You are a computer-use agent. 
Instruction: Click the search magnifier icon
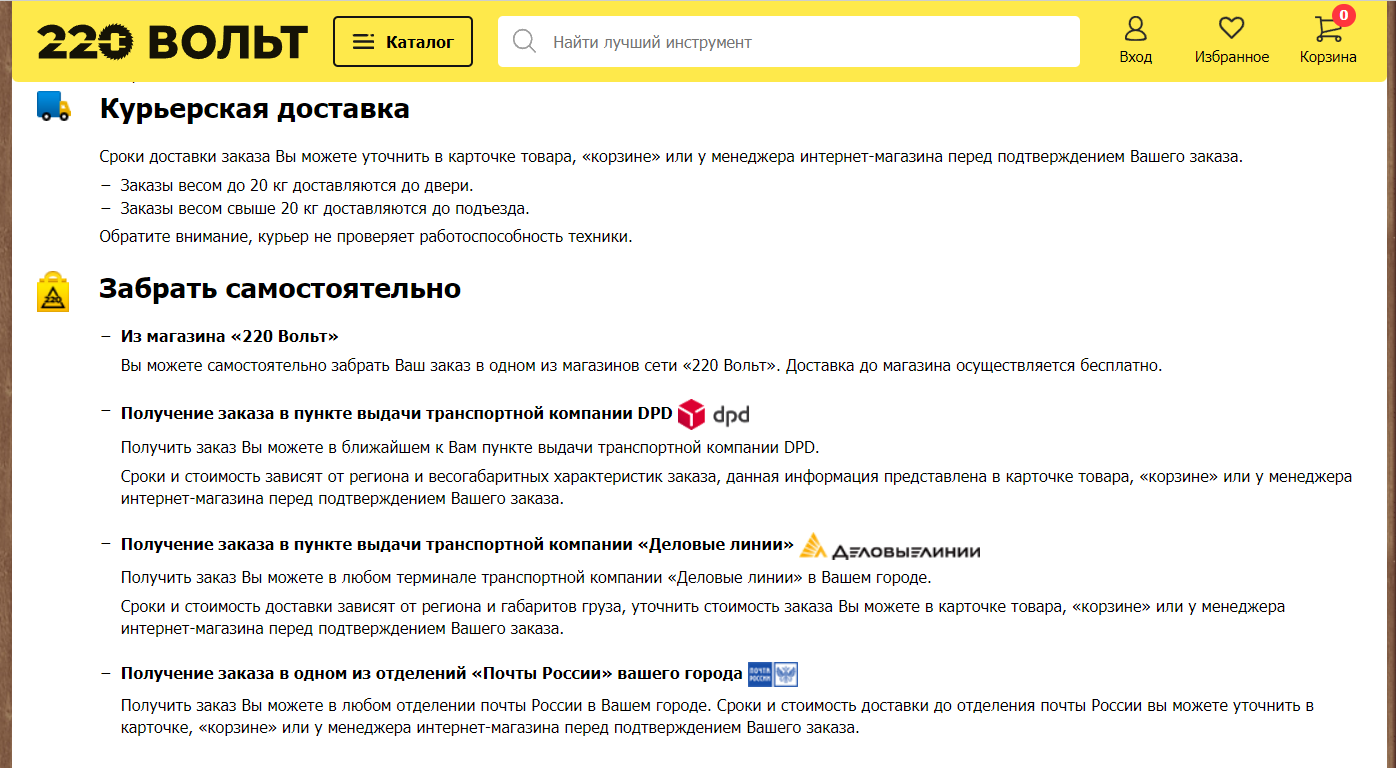coord(524,42)
